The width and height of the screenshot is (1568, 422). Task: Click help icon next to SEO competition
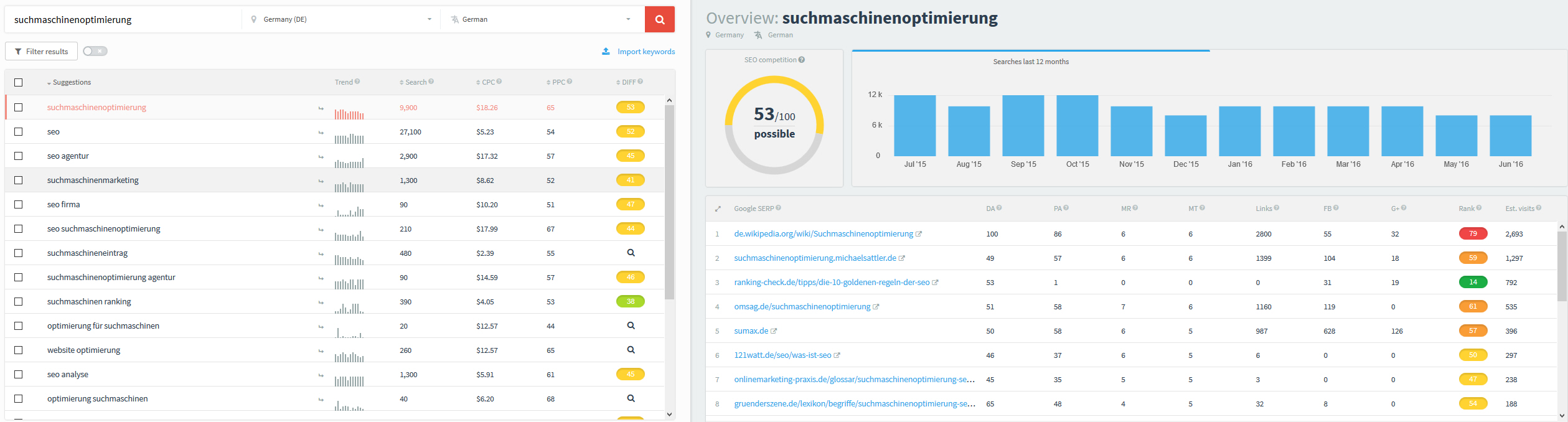(802, 60)
